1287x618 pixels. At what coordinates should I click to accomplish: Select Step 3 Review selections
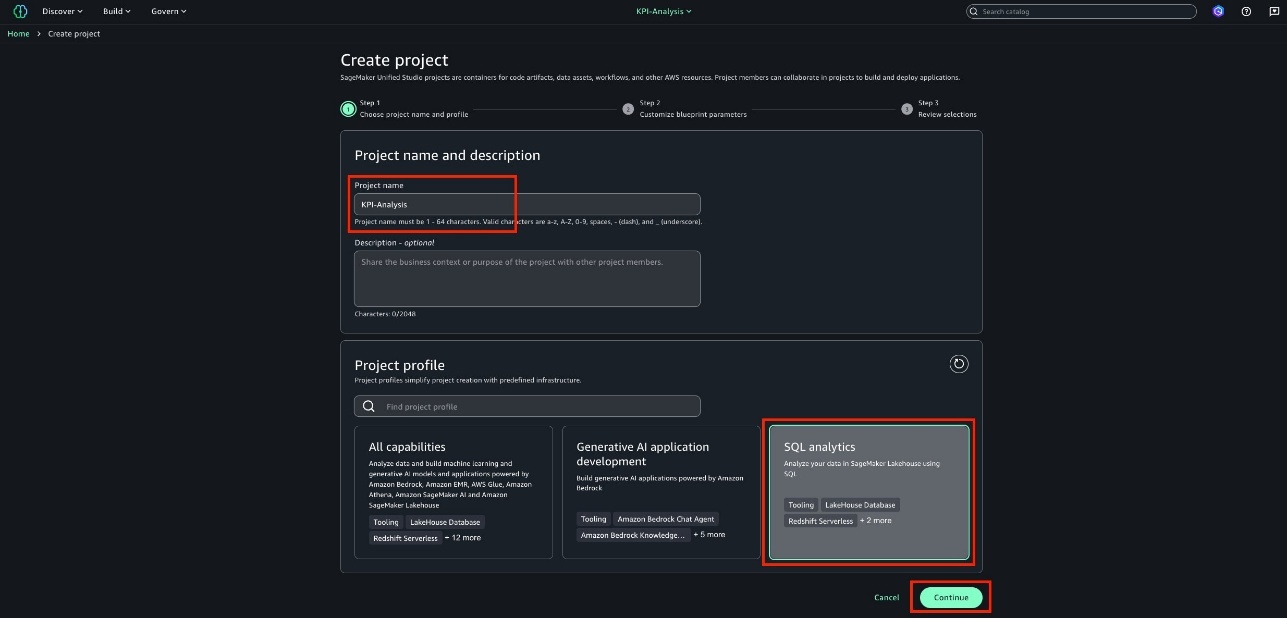[939, 109]
